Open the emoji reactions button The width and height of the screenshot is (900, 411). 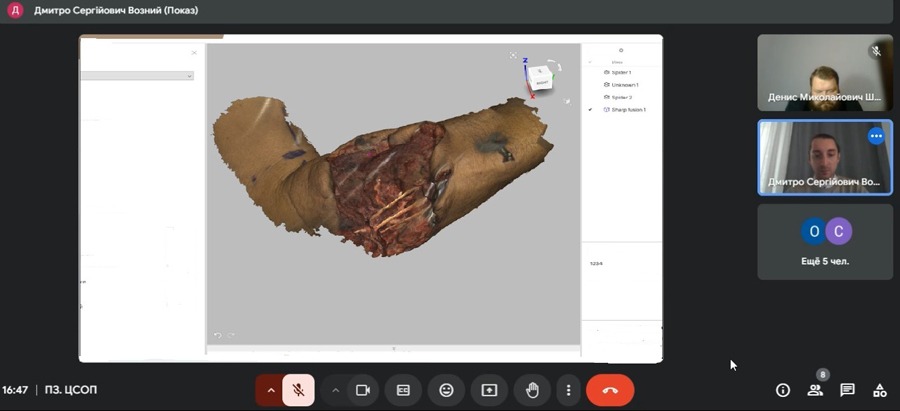coord(446,390)
